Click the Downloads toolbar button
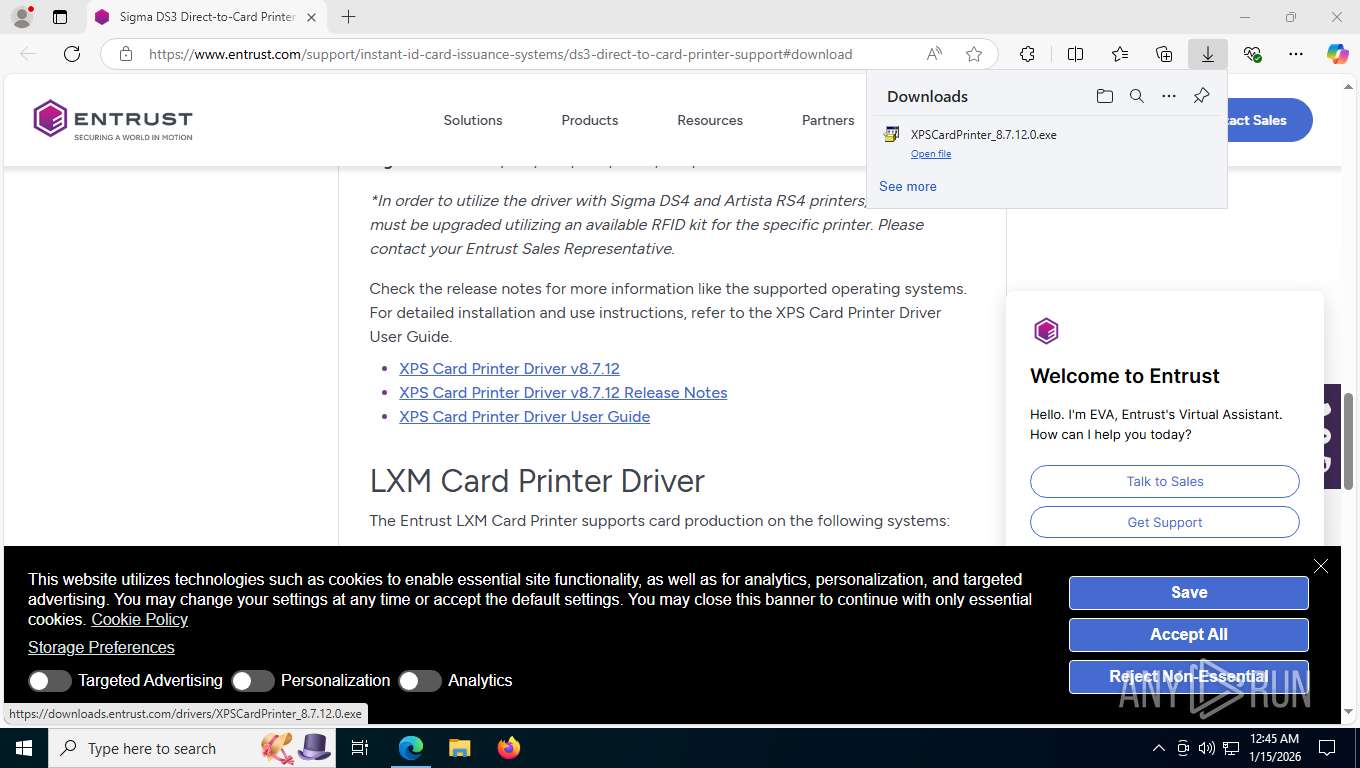1360x768 pixels. (1208, 54)
